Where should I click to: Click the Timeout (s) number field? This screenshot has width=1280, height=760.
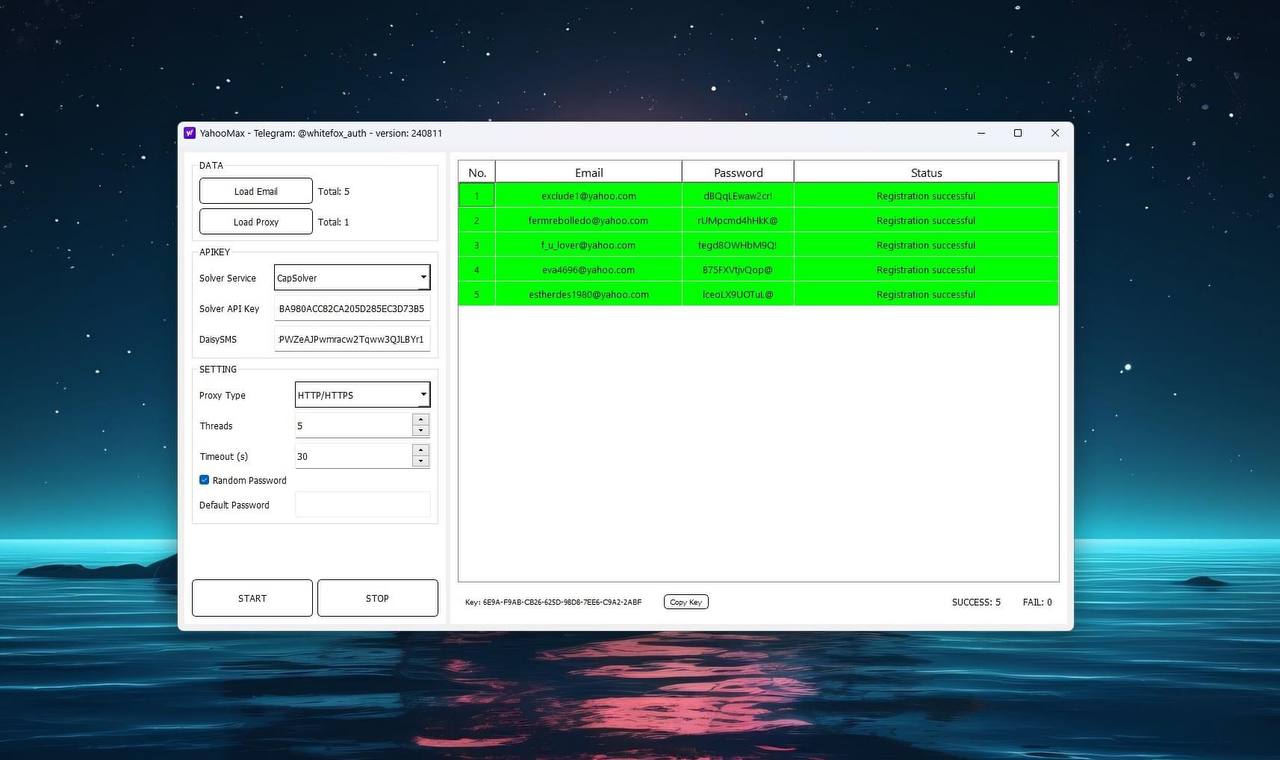(x=353, y=456)
